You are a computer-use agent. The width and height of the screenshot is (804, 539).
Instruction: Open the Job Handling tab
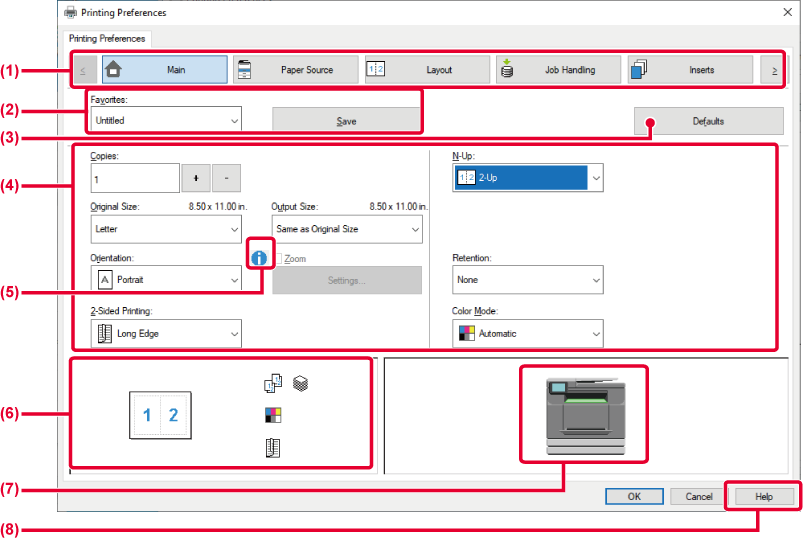click(558, 70)
